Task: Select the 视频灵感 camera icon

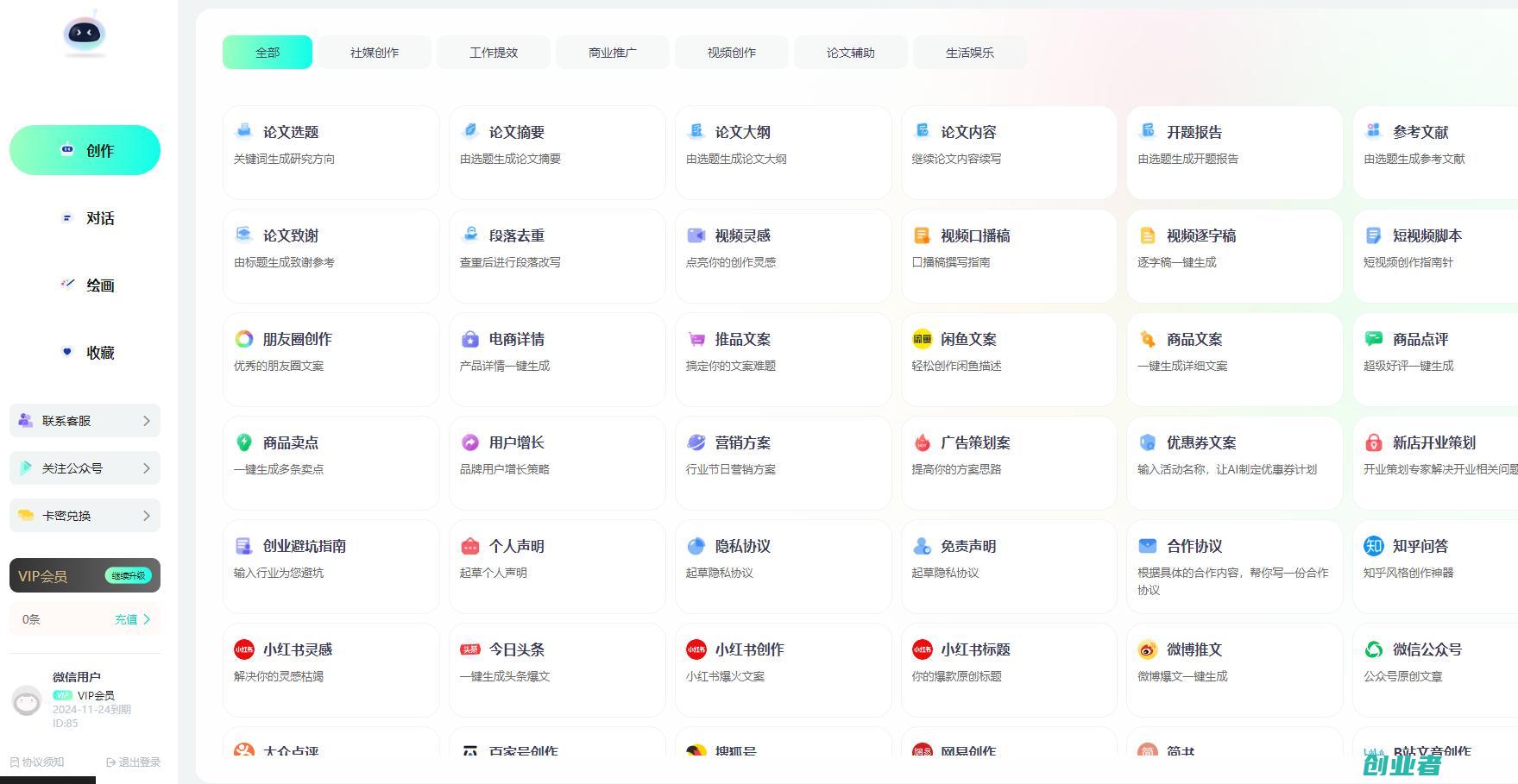Action: [696, 235]
